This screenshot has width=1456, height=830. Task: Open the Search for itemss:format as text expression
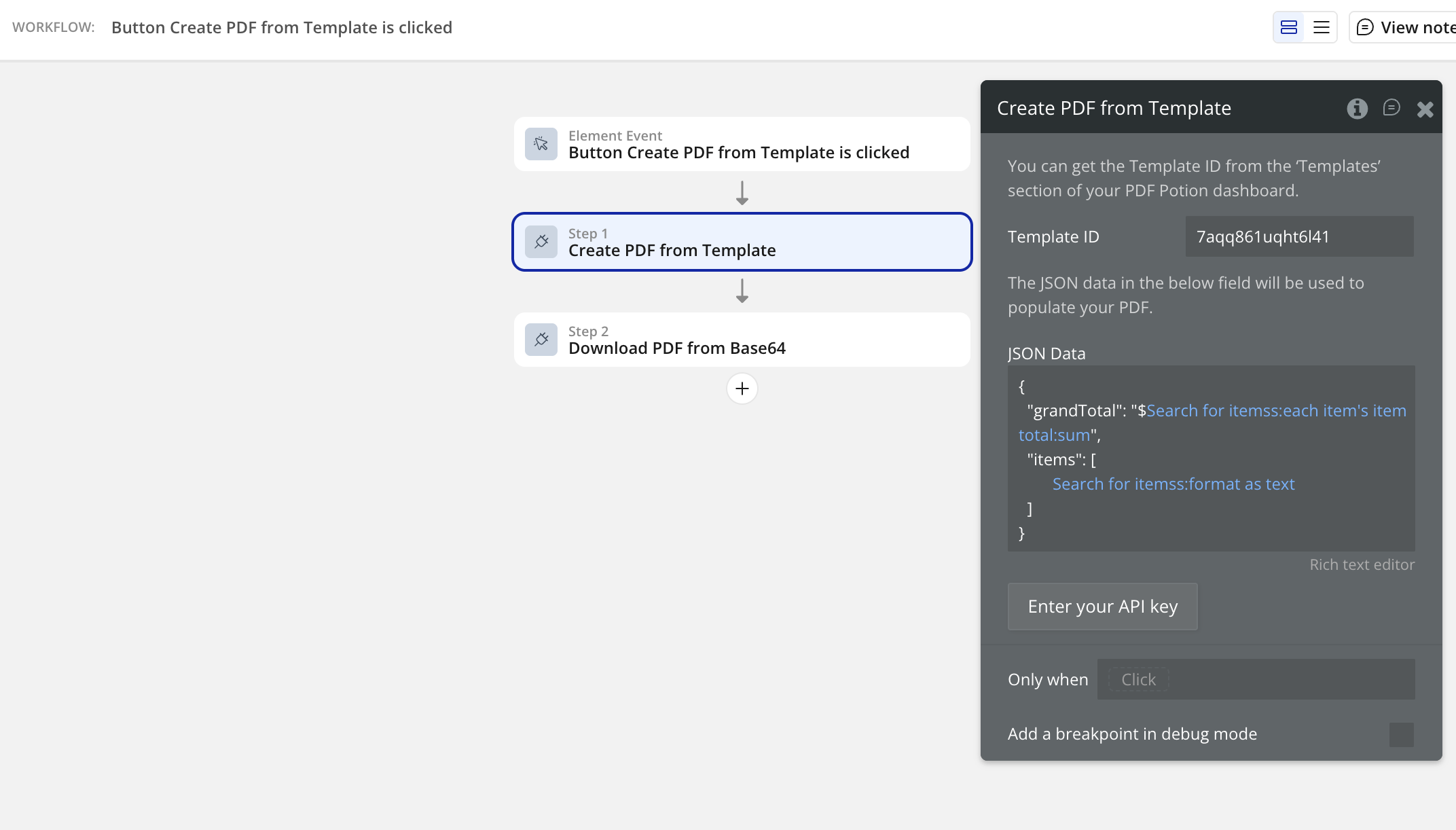point(1173,484)
